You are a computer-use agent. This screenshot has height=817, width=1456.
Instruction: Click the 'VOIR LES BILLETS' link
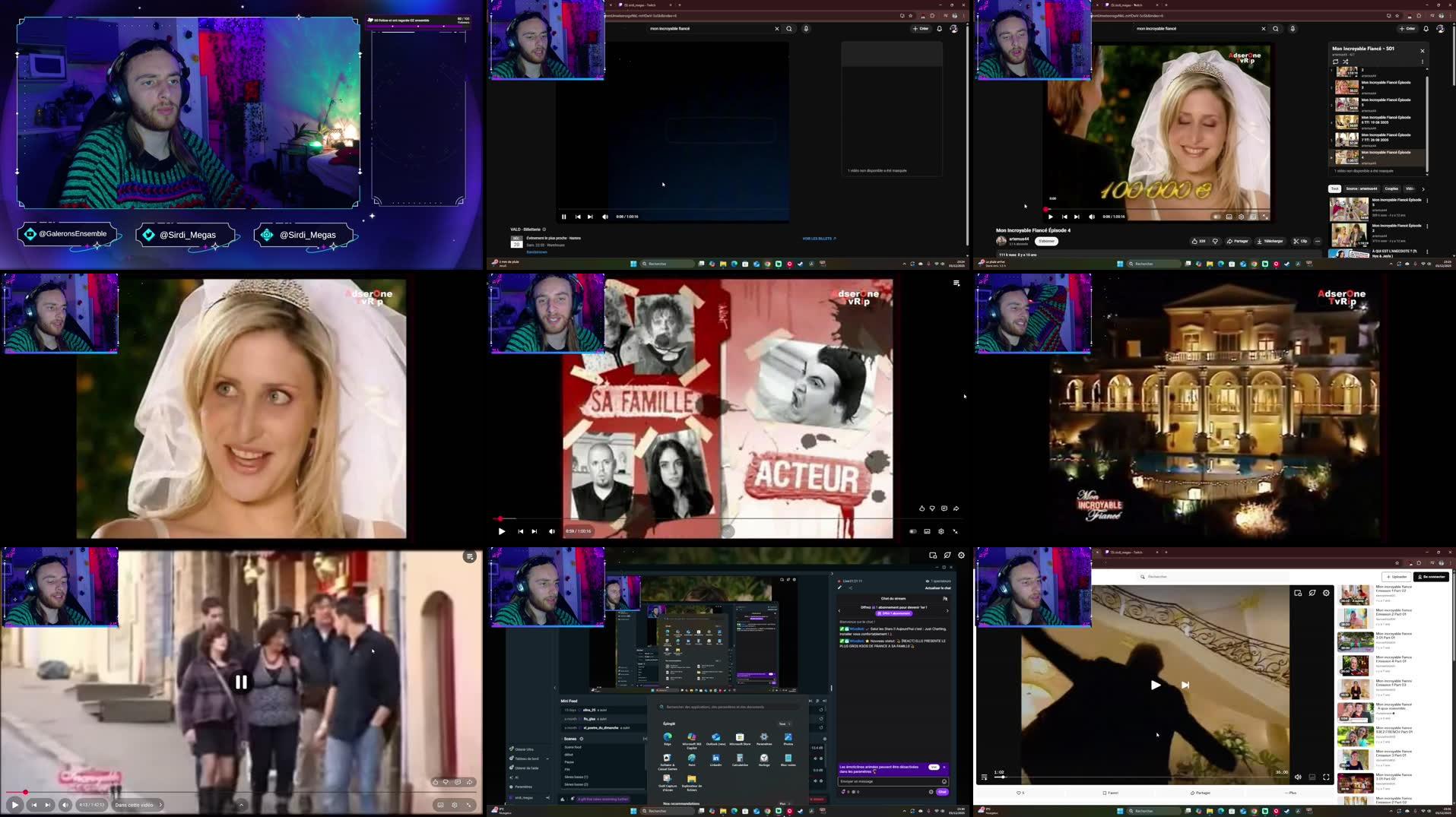pos(817,239)
